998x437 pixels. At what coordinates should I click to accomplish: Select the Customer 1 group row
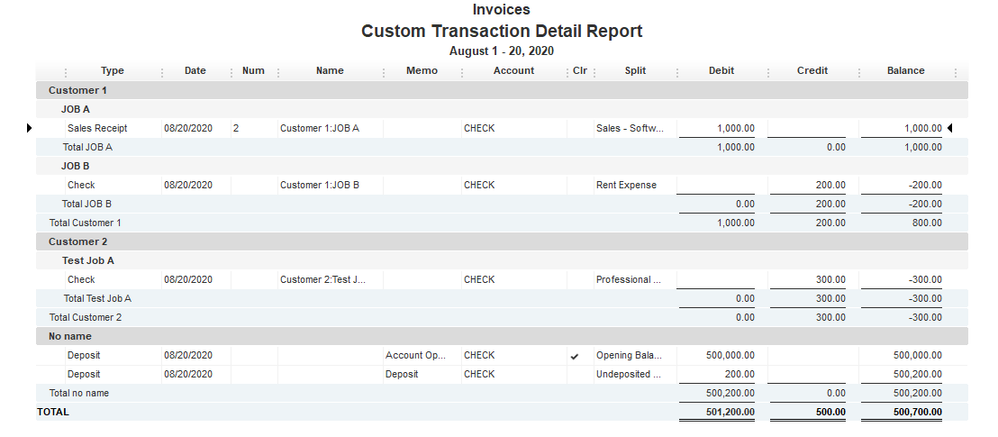(78, 90)
